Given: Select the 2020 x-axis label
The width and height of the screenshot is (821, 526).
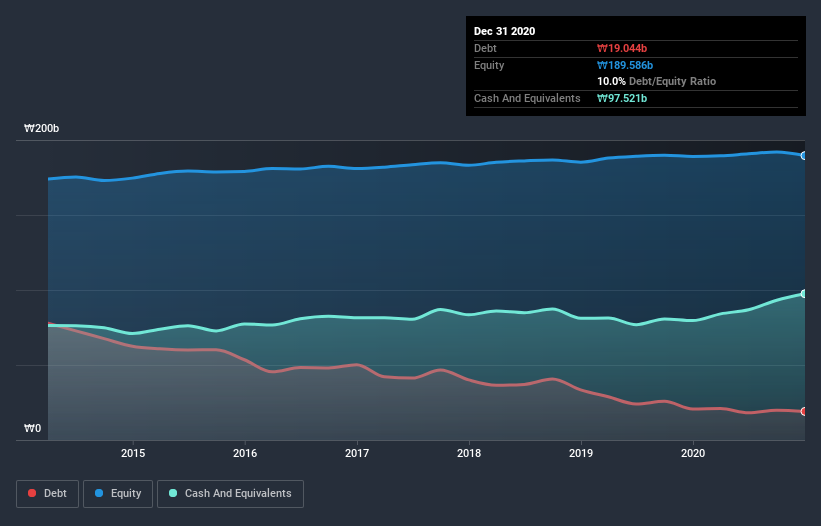Looking at the screenshot, I should coord(694,453).
